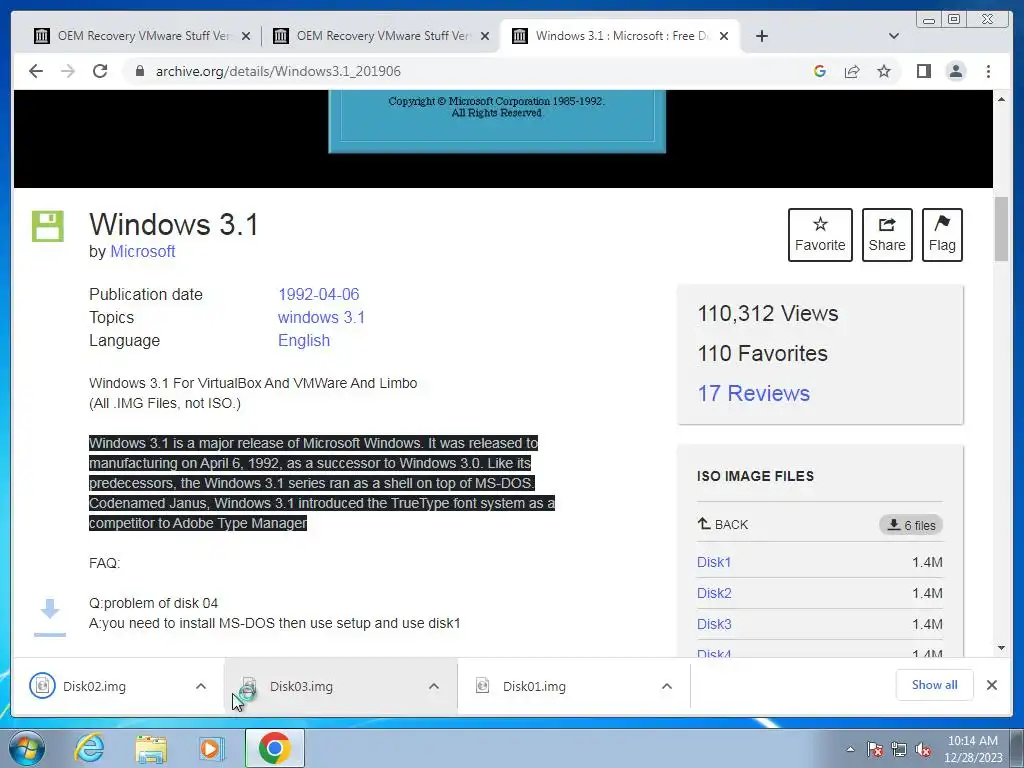Switch to first OEM Recovery VMware tab

click(x=143, y=36)
